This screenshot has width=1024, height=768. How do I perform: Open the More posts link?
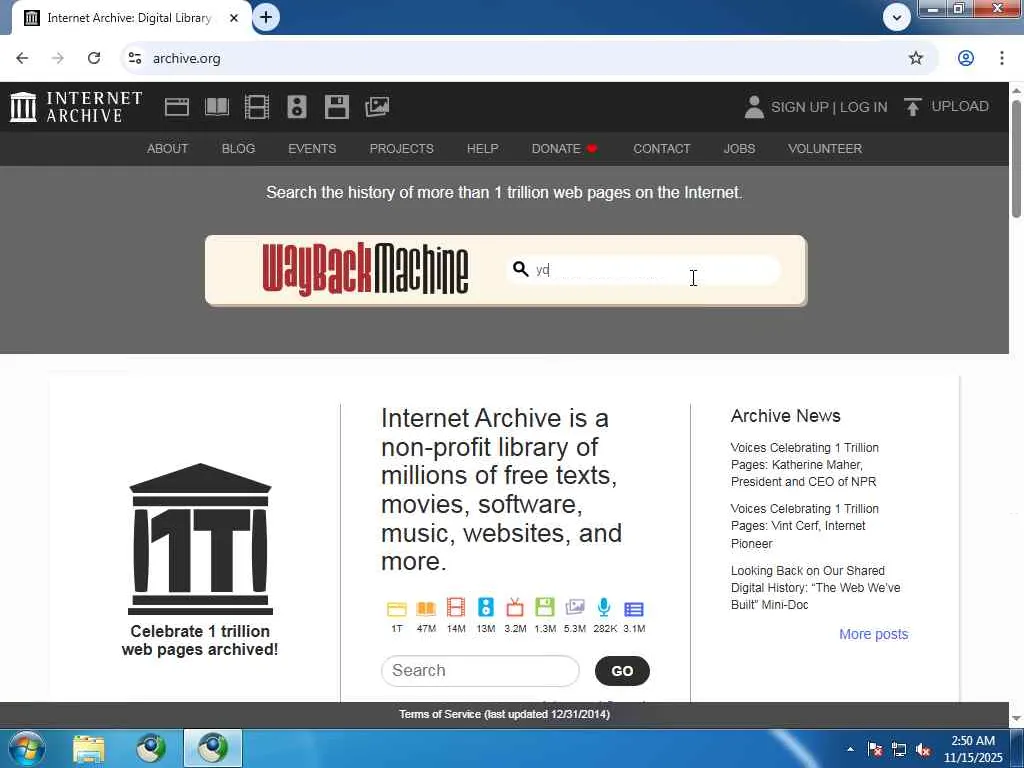(x=873, y=634)
